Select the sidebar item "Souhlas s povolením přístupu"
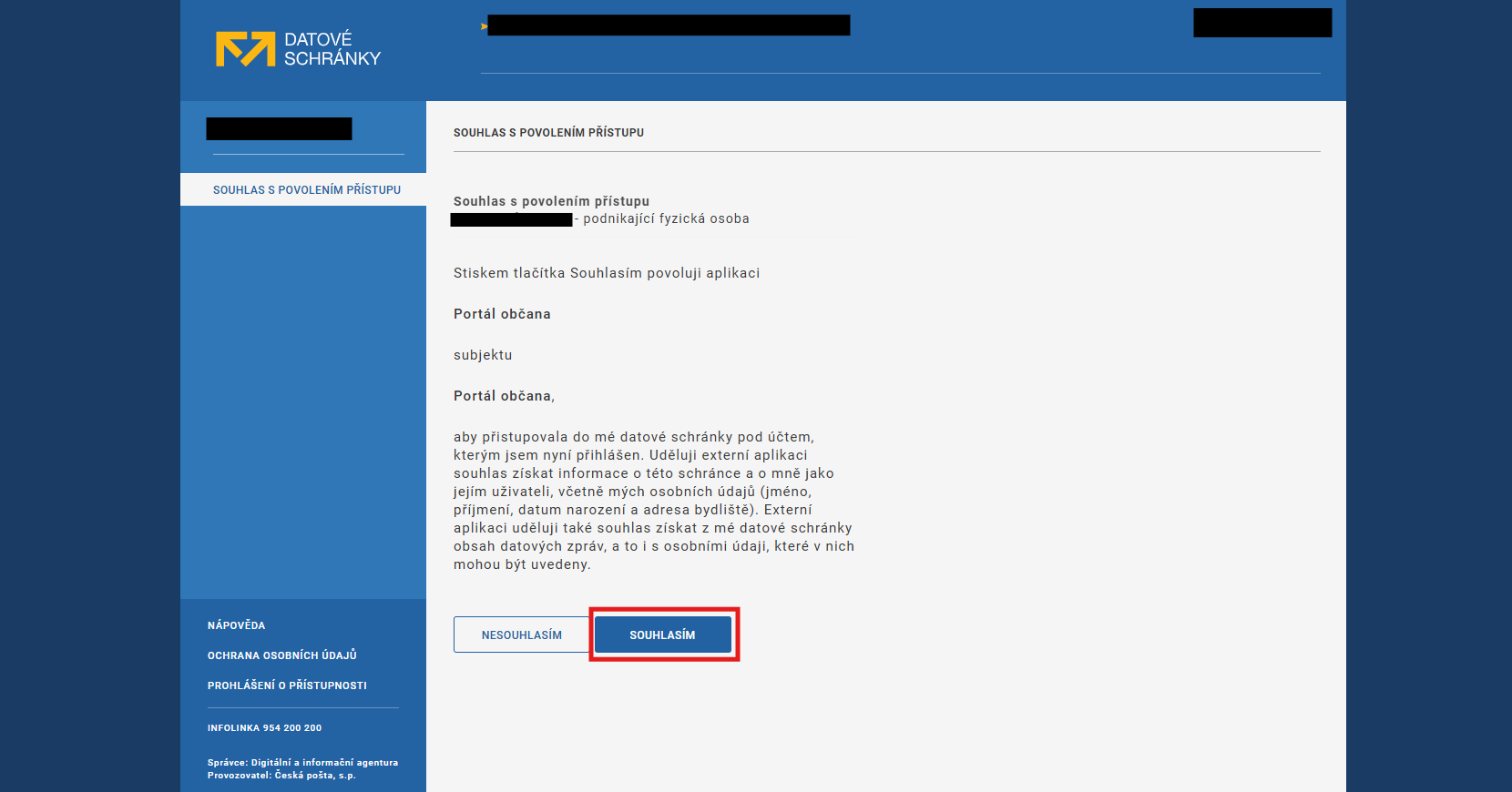 coord(306,190)
